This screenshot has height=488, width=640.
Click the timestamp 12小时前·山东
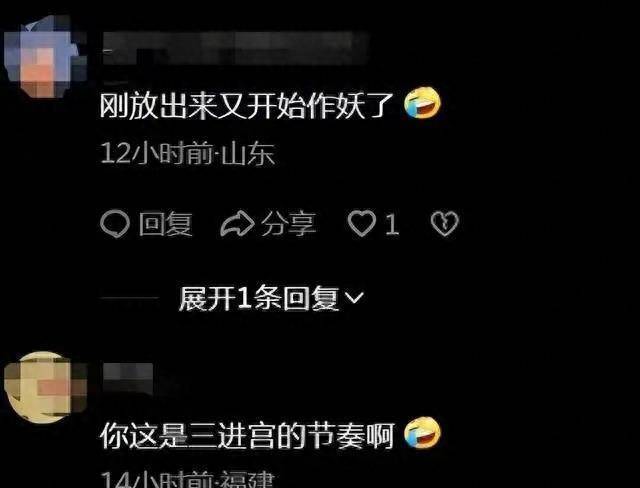pos(187,153)
